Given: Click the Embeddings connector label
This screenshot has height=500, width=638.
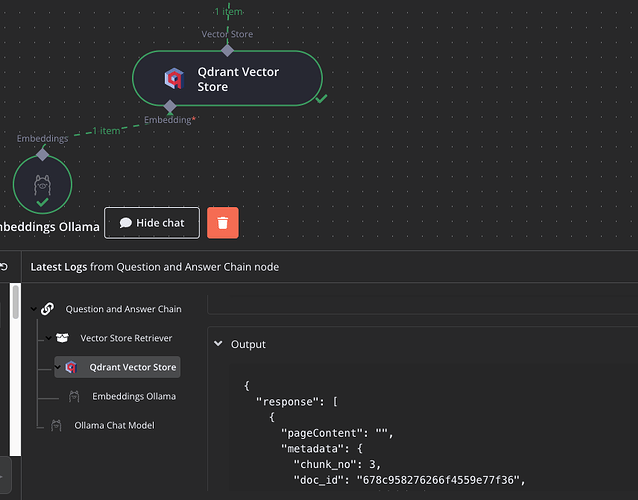Looking at the screenshot, I should click(42, 138).
